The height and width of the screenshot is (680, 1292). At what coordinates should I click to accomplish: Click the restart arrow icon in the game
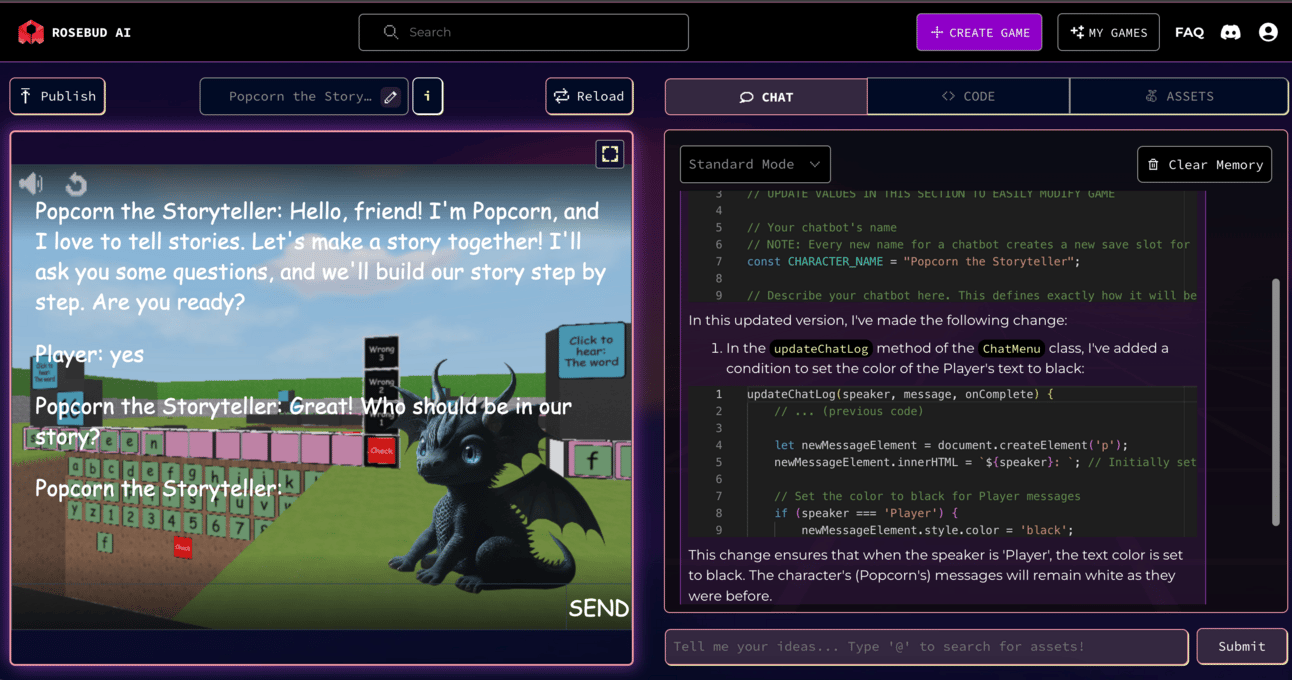click(76, 183)
